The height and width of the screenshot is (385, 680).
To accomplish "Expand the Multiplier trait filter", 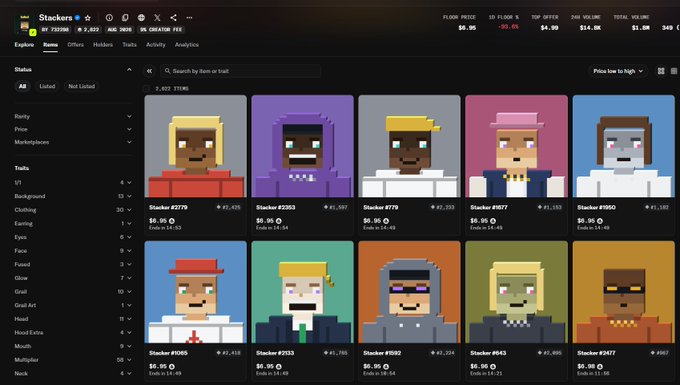I will point(73,360).
